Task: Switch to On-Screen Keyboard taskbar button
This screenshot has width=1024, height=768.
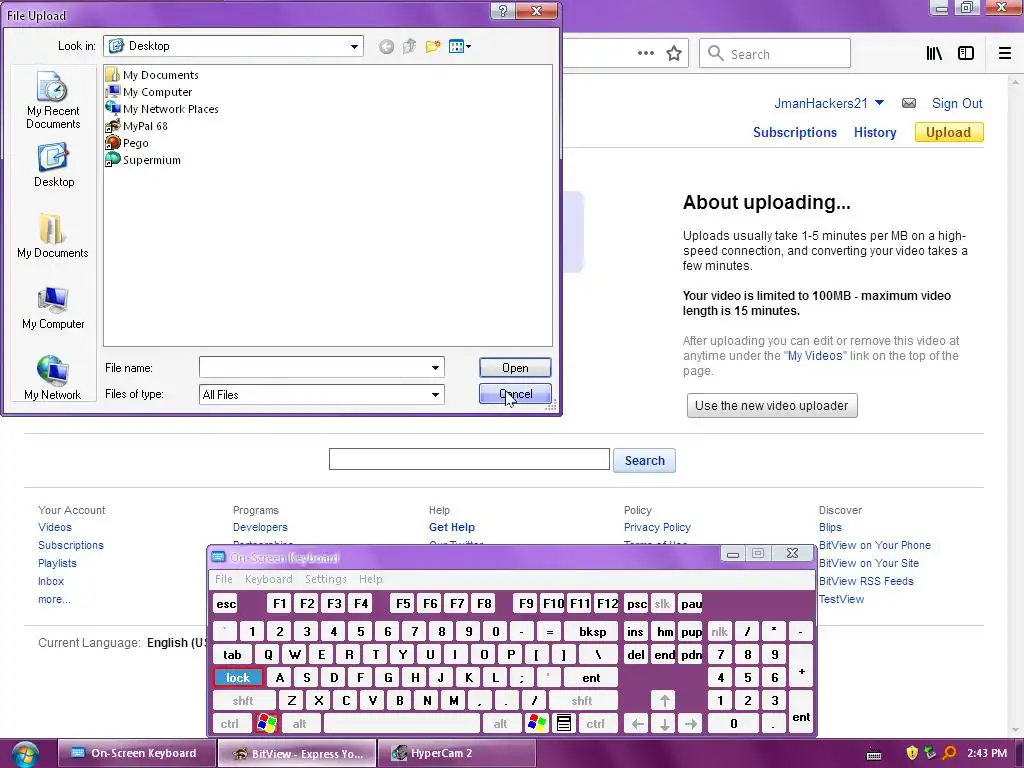Action: point(136,753)
